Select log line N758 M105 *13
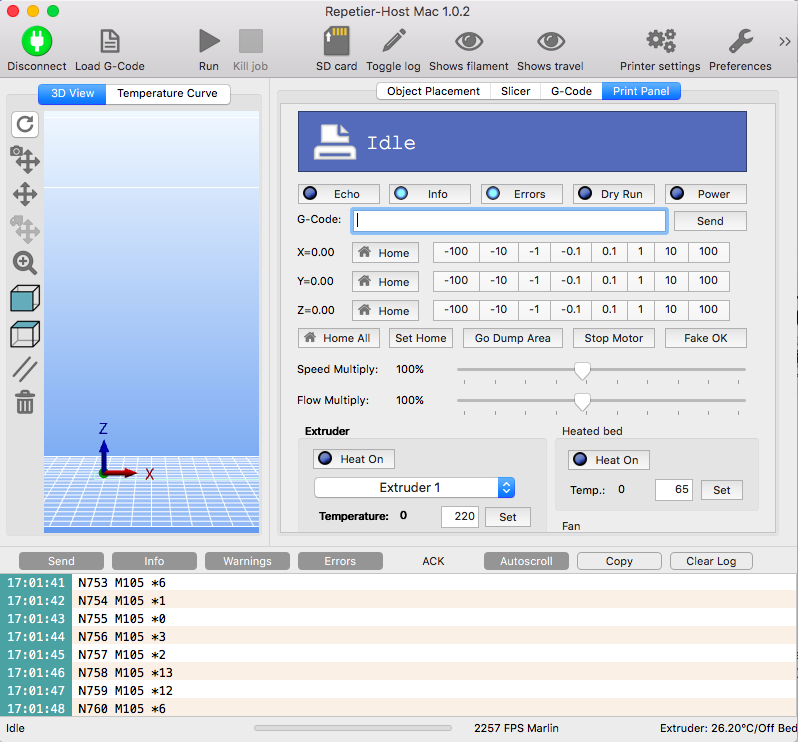This screenshot has width=798, height=742. (x=398, y=673)
